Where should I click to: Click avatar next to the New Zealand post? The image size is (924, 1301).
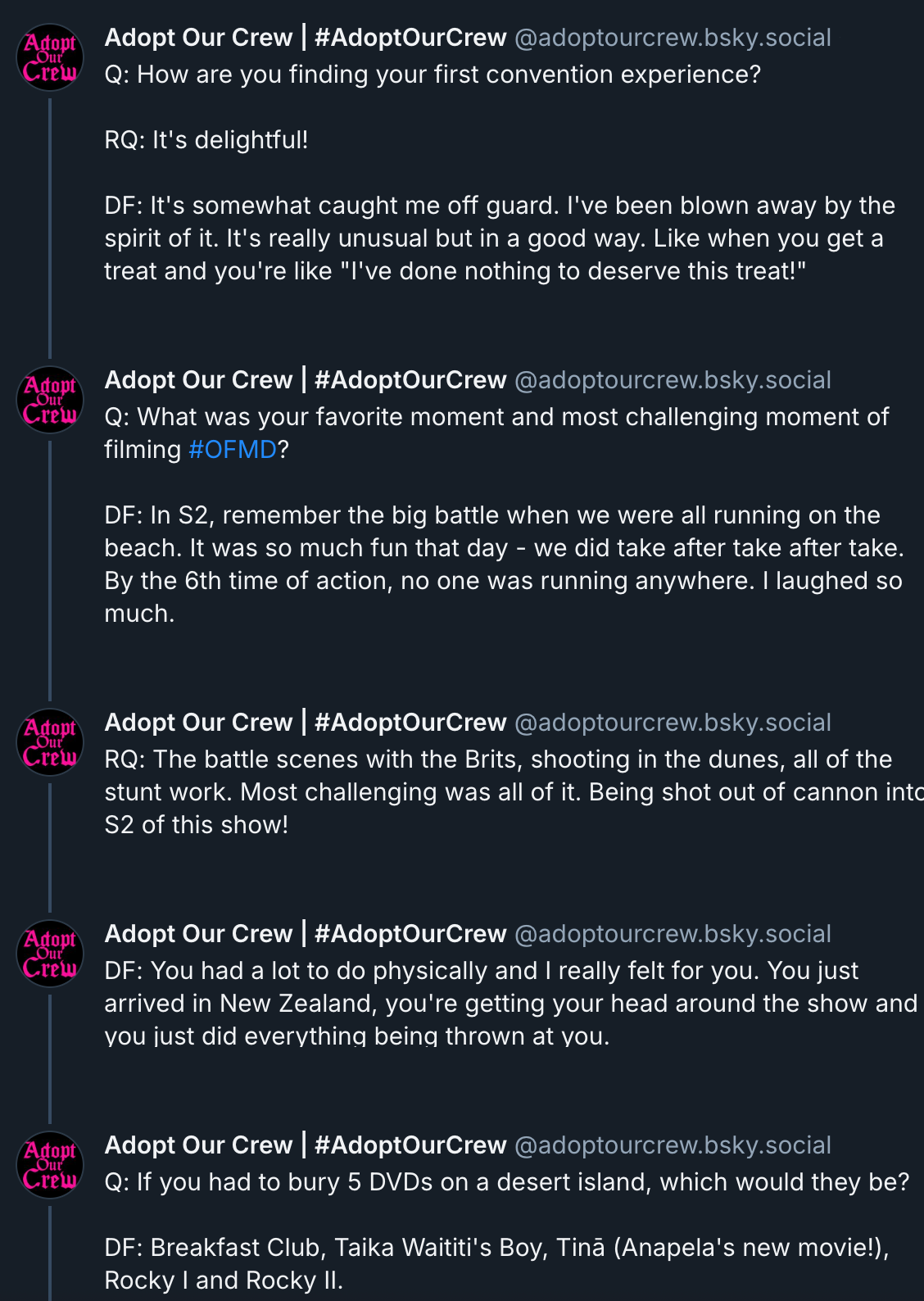coord(50,954)
